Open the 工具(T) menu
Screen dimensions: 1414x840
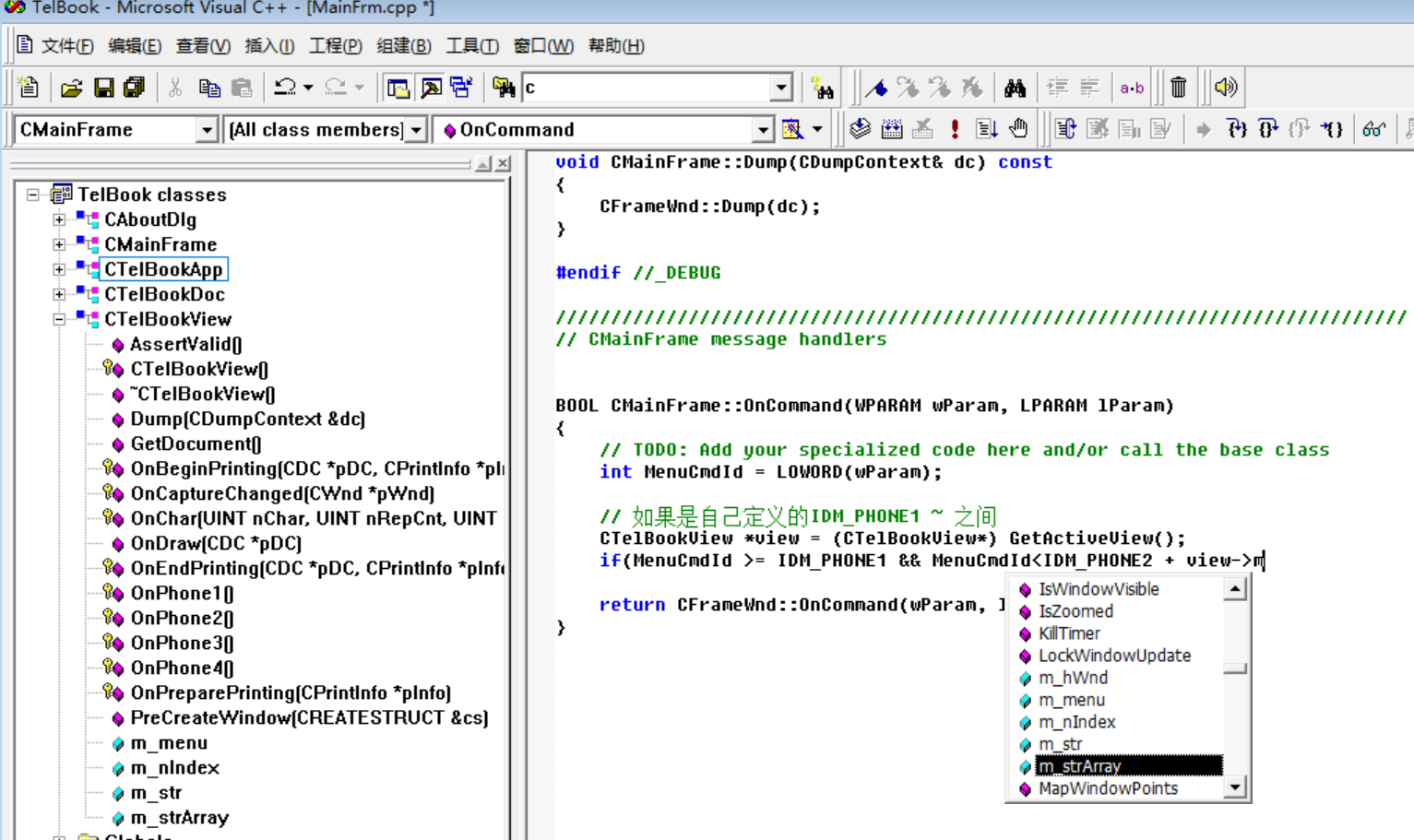point(472,45)
